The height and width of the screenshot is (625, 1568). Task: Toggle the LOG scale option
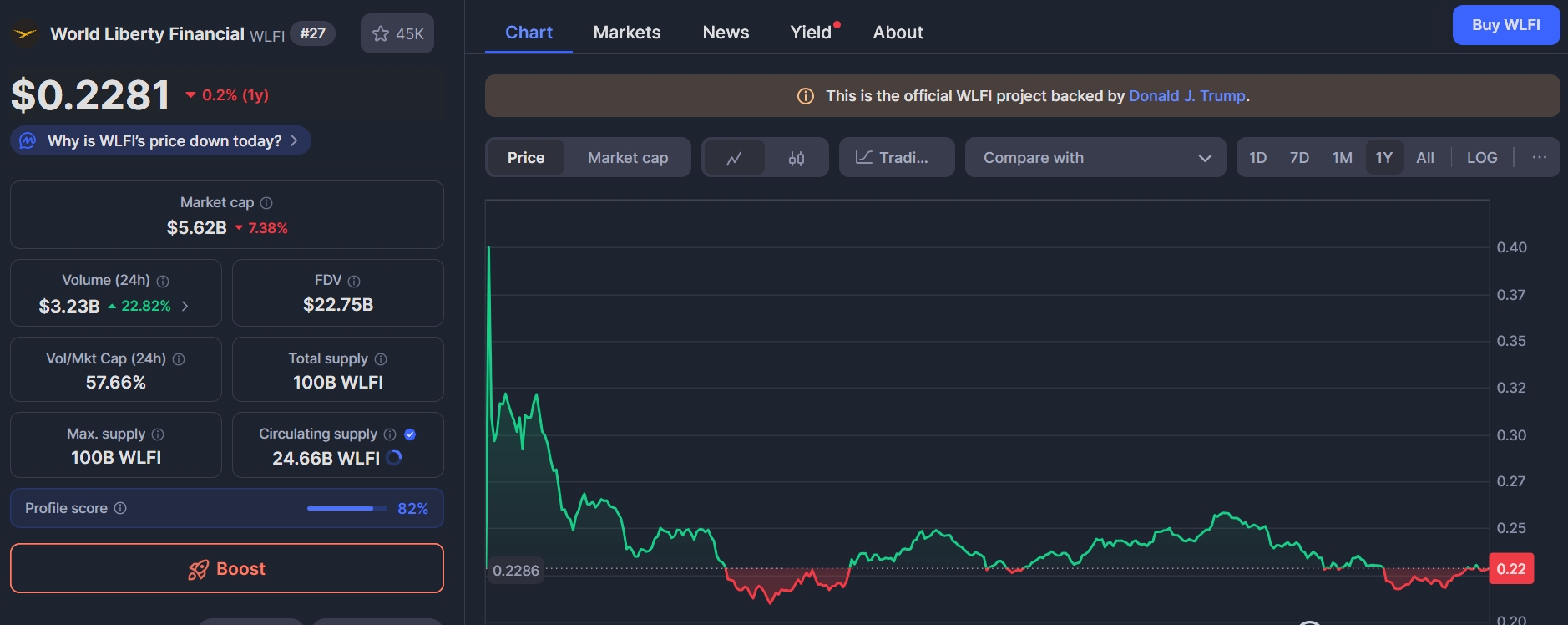pyautogui.click(x=1481, y=158)
